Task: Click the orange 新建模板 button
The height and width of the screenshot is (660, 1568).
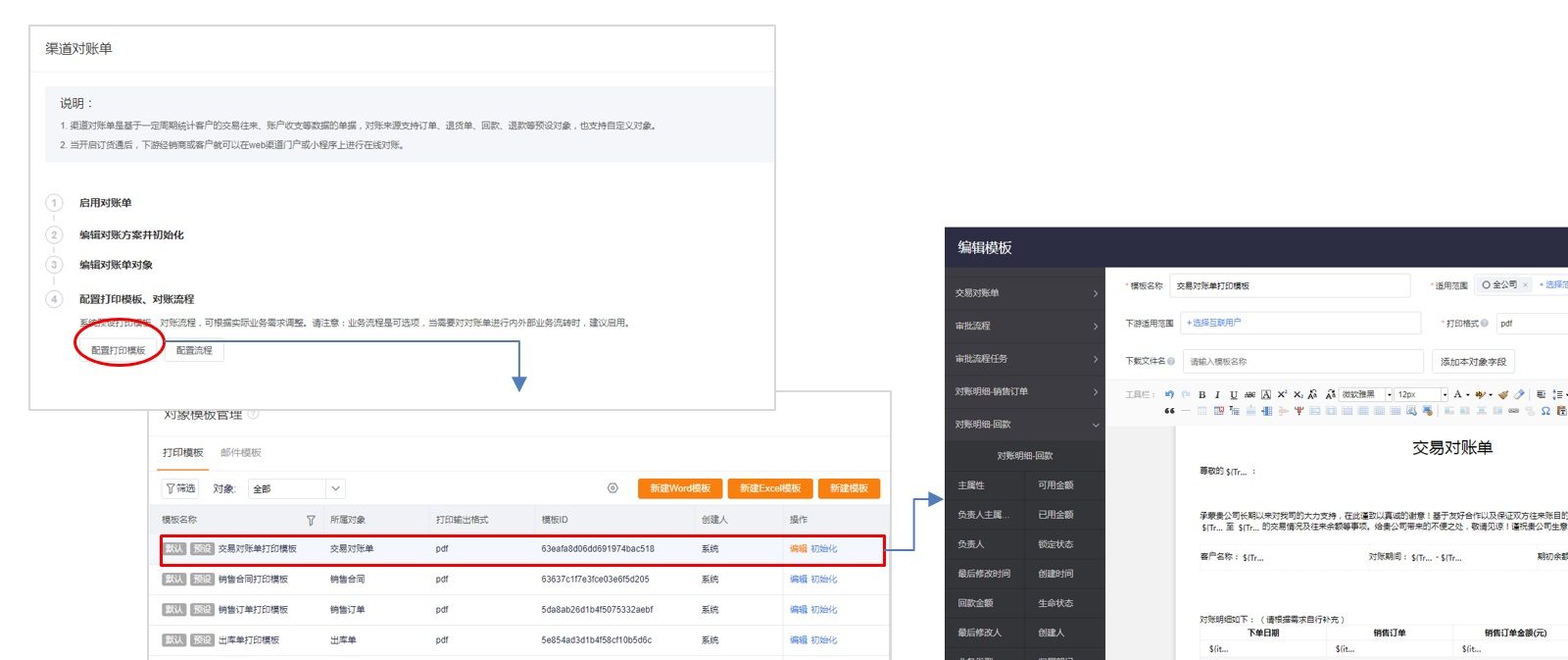Action: tap(850, 488)
